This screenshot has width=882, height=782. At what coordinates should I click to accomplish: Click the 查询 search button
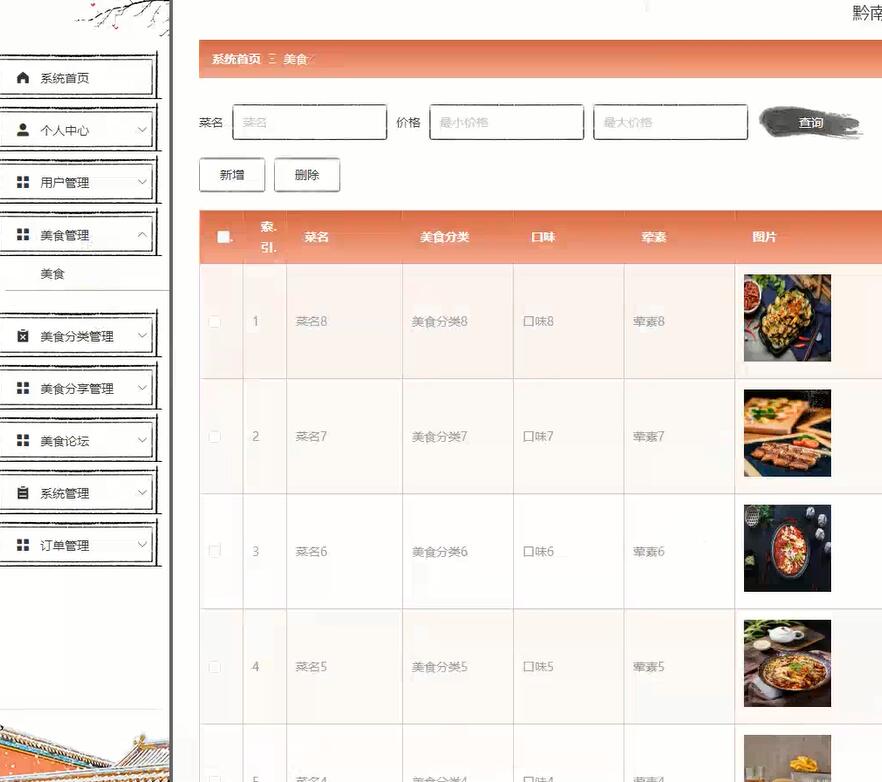click(x=811, y=122)
